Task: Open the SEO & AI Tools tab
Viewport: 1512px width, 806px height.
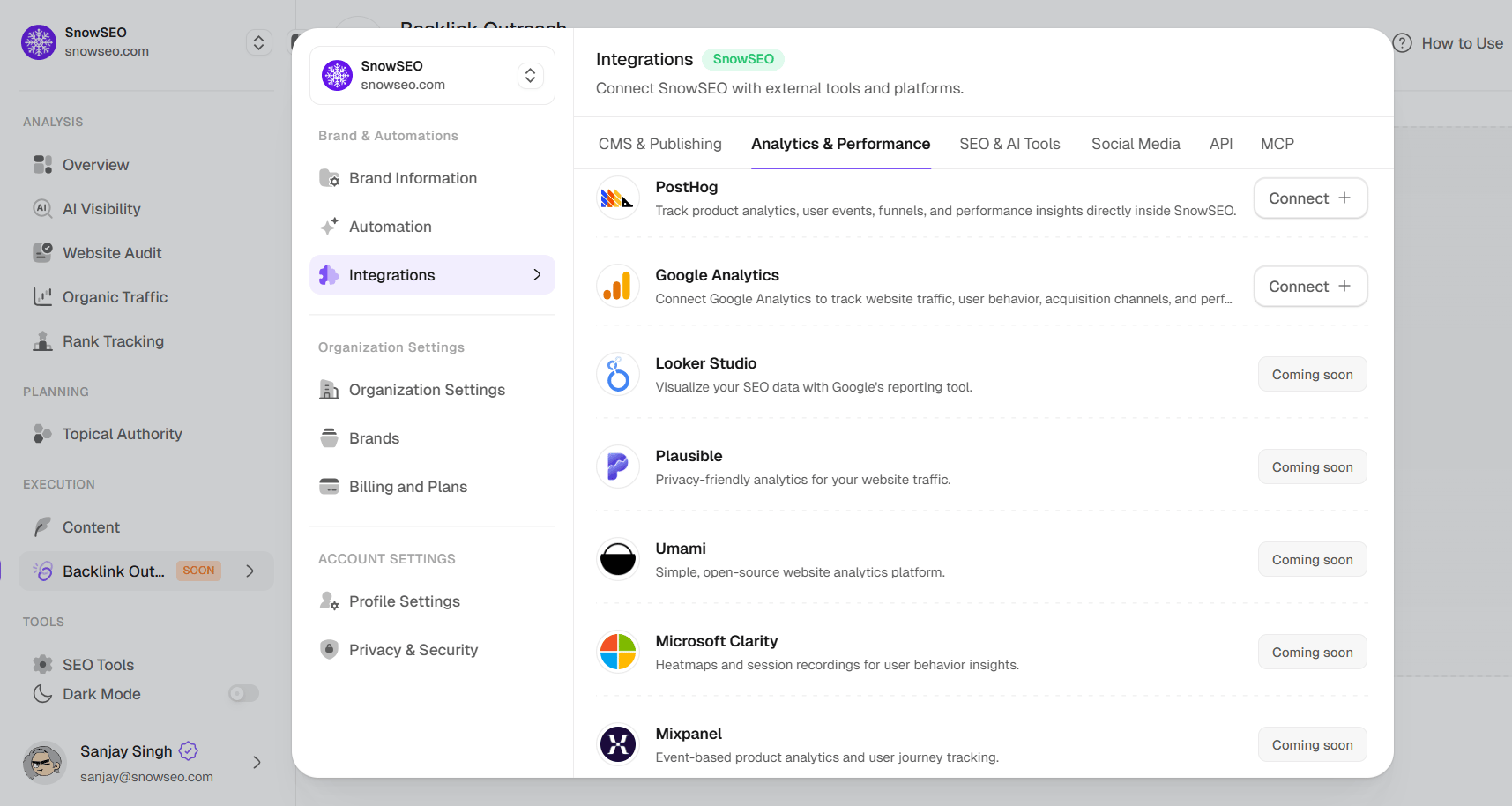Action: [1009, 144]
